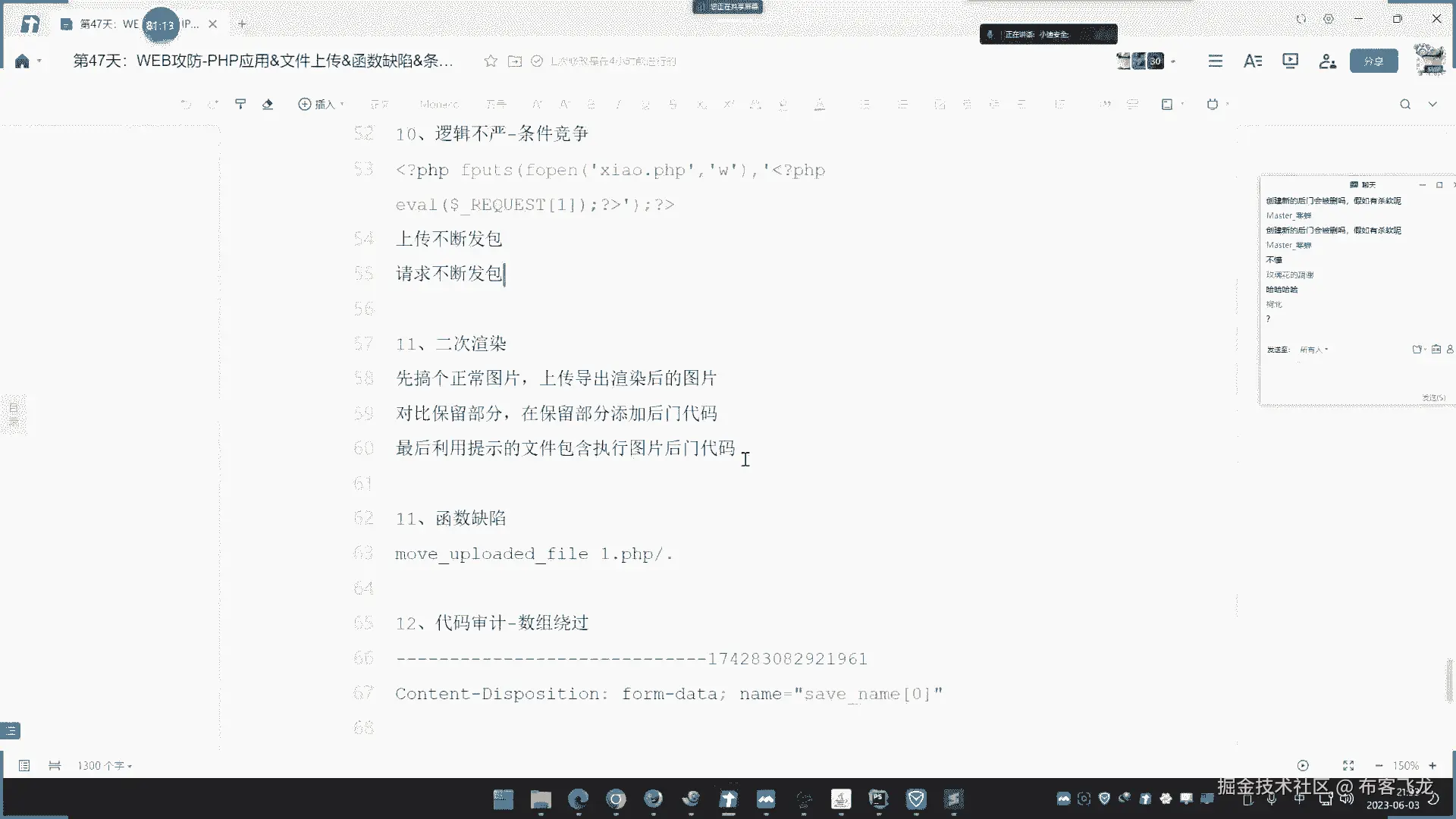
Task: Click the collaborators person icon
Action: [x=1327, y=61]
